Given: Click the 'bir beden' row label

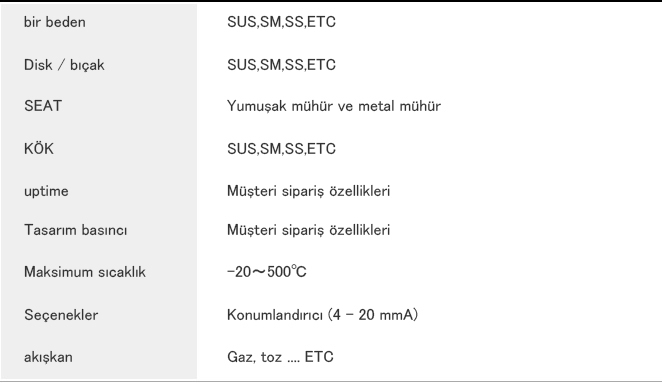Looking at the screenshot, I should point(54,22).
